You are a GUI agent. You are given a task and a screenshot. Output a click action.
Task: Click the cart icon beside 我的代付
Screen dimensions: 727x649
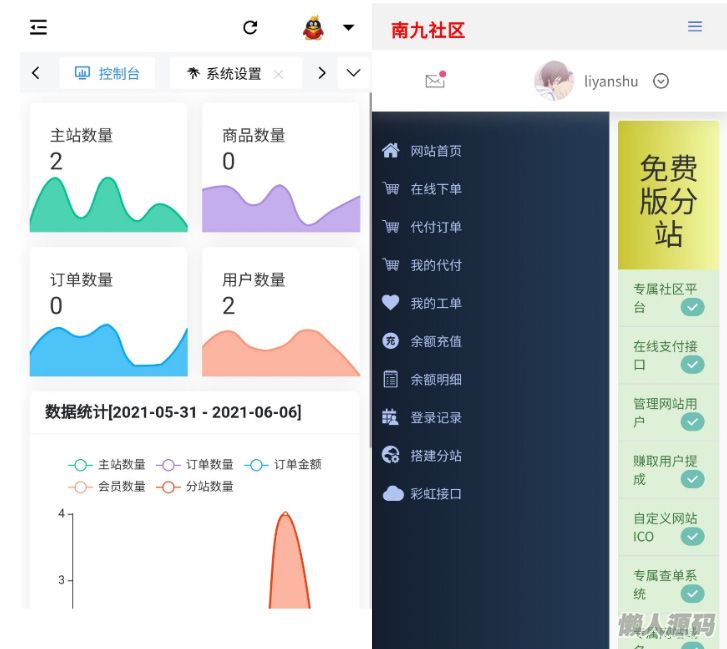point(390,264)
